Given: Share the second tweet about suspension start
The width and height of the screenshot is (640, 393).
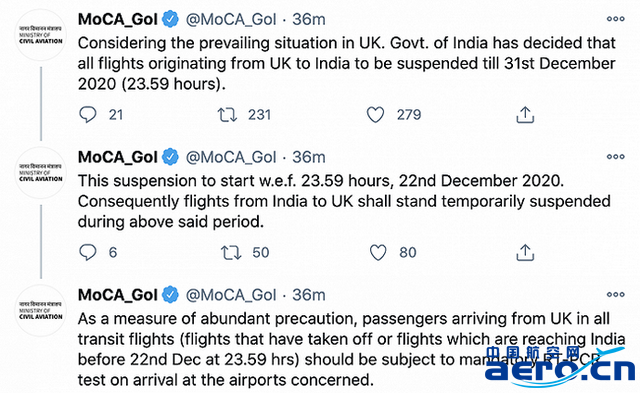Looking at the screenshot, I should click(x=525, y=252).
